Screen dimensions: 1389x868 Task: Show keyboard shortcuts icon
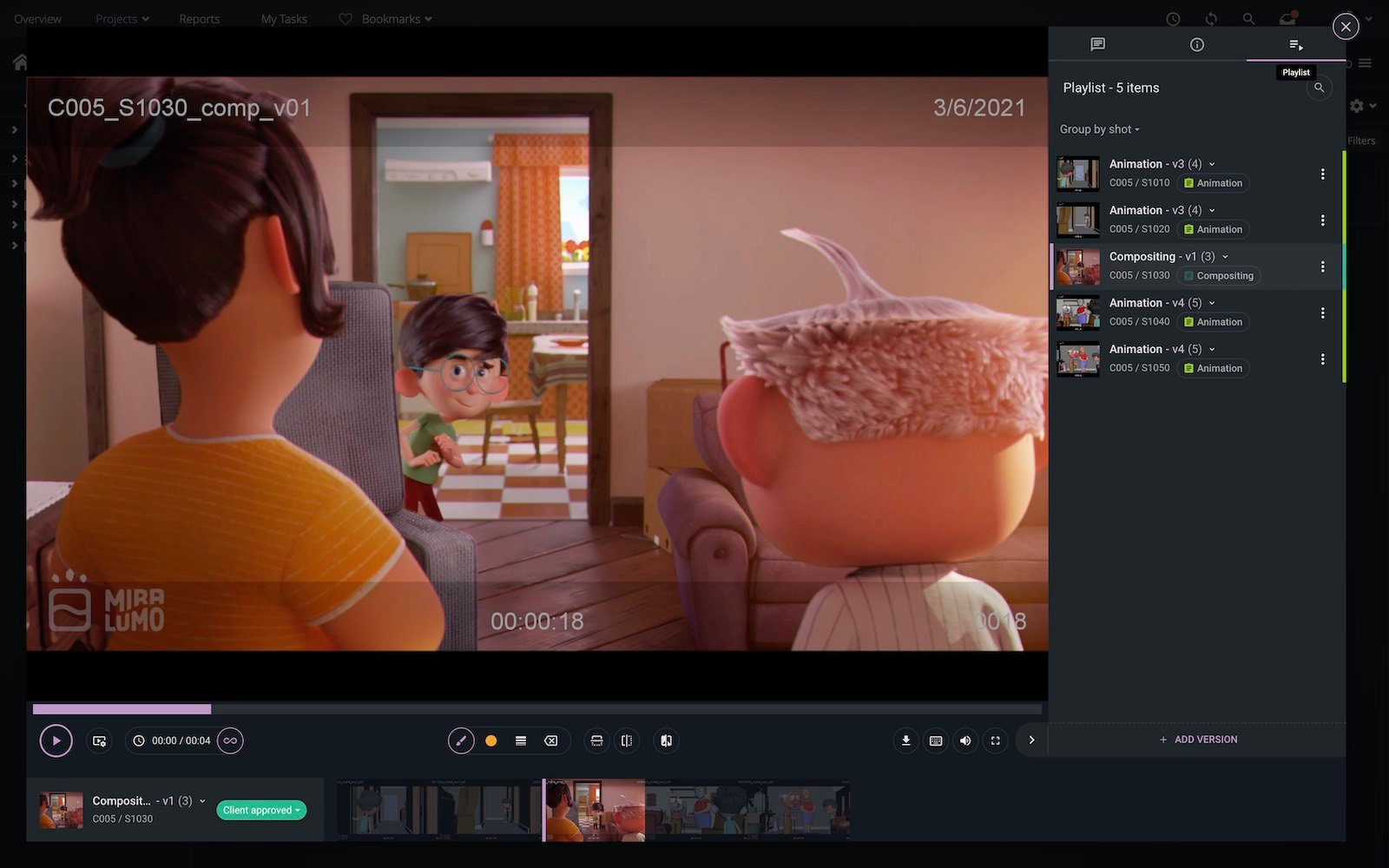tap(936, 740)
